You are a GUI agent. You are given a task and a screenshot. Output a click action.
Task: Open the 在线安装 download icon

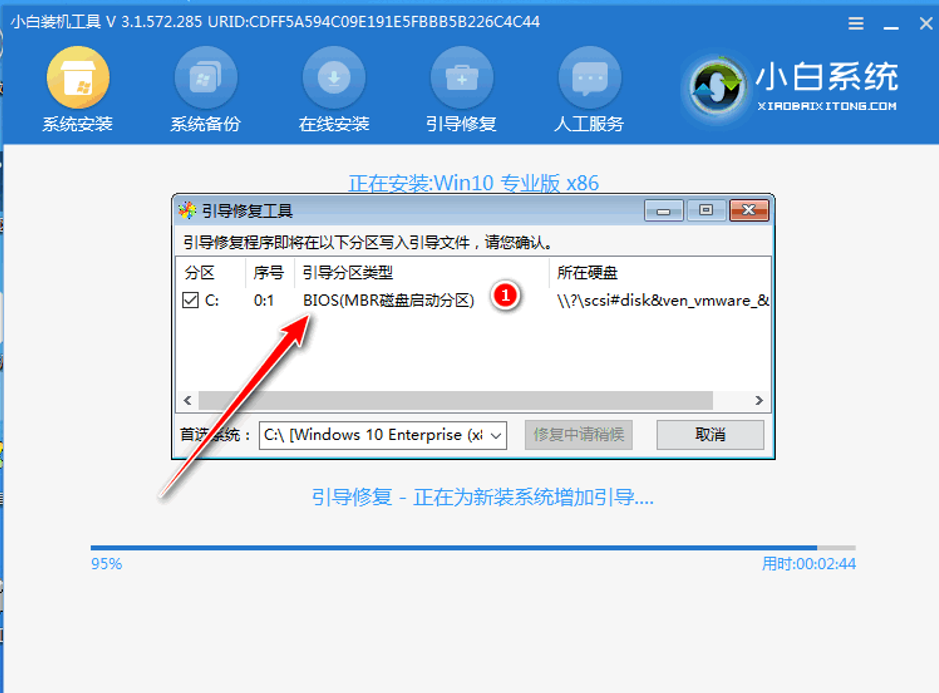pyautogui.click(x=334, y=78)
